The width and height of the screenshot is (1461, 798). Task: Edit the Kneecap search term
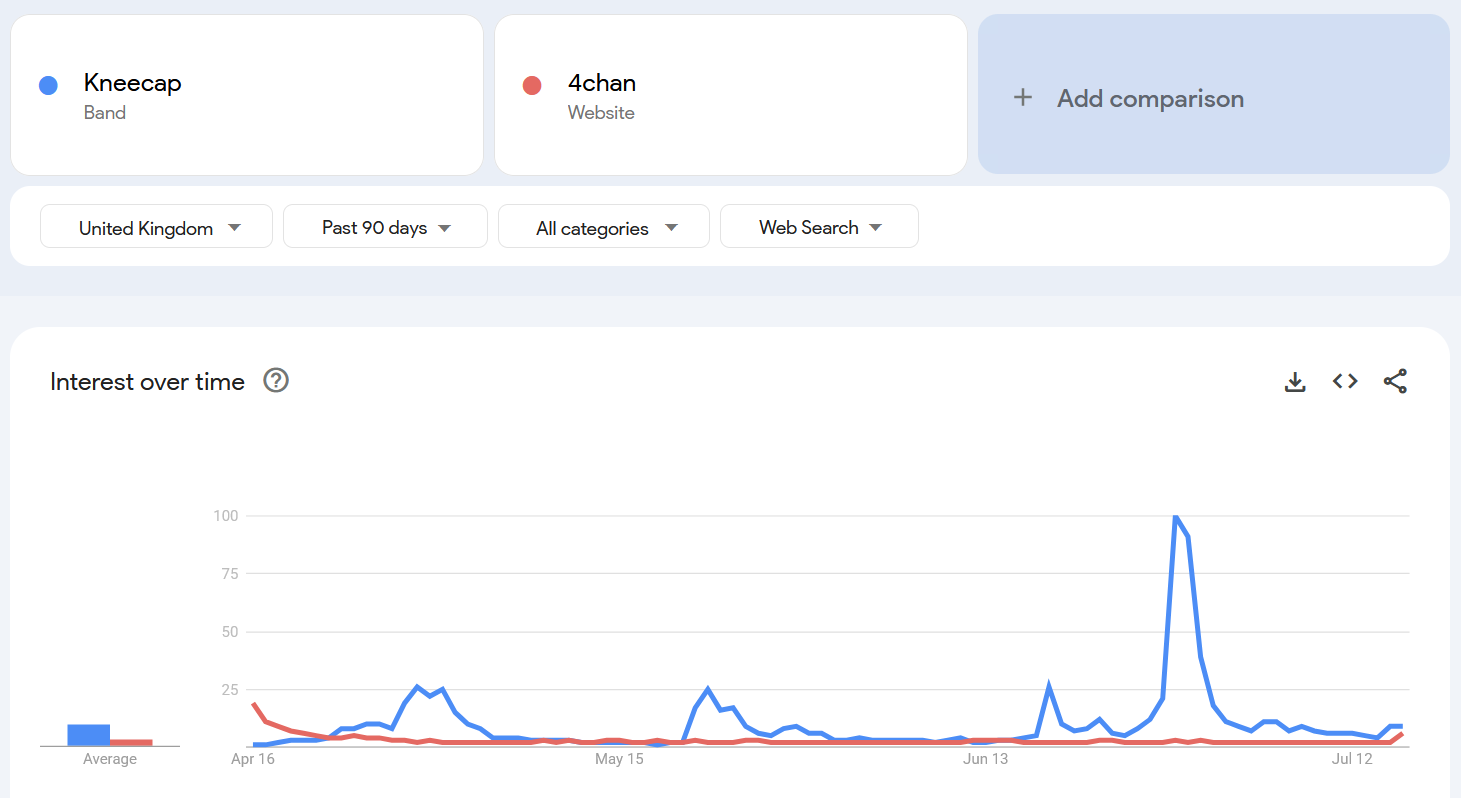tap(247, 94)
